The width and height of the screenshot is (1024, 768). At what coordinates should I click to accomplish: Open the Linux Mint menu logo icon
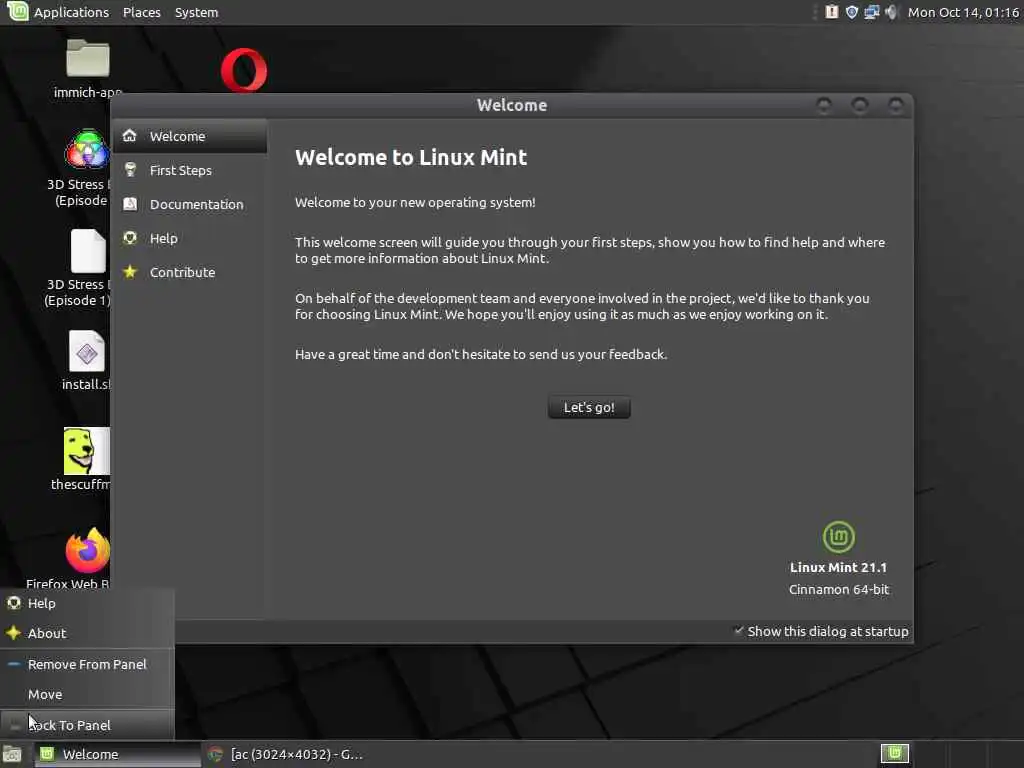pyautogui.click(x=18, y=11)
